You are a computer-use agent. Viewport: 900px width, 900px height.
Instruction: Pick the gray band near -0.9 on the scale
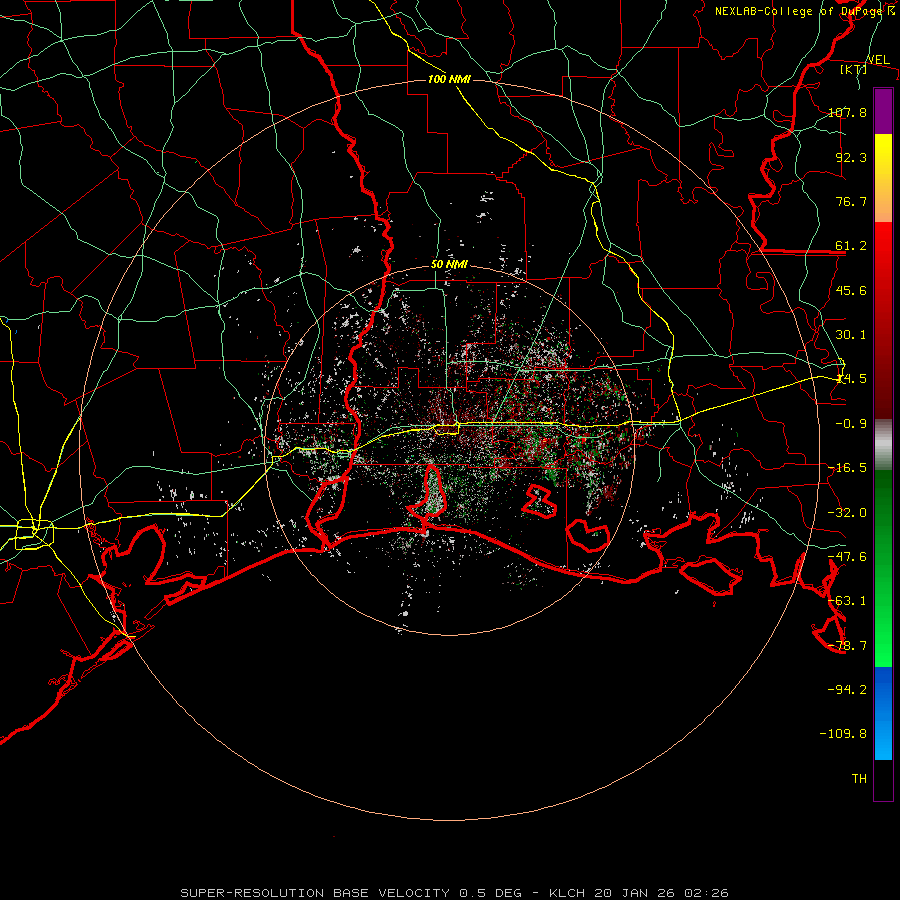click(x=883, y=444)
